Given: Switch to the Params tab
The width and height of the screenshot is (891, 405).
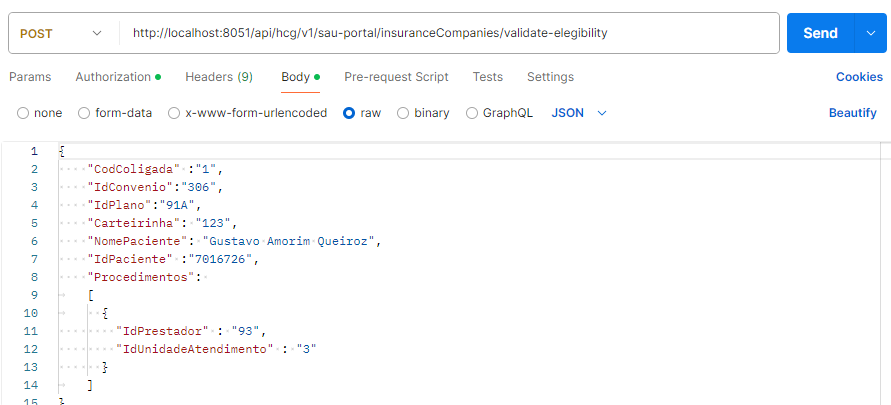Looking at the screenshot, I should pyautogui.click(x=30, y=77).
